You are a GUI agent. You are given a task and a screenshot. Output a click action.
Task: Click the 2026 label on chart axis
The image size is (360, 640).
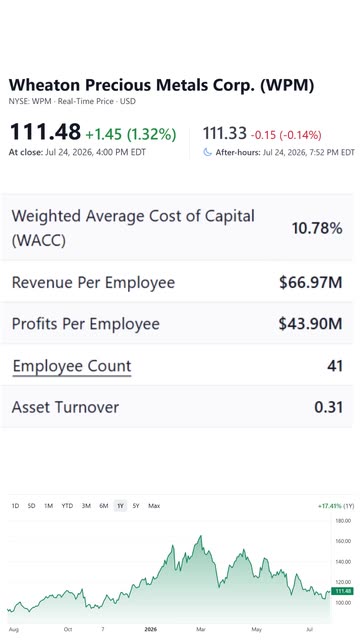click(151, 629)
